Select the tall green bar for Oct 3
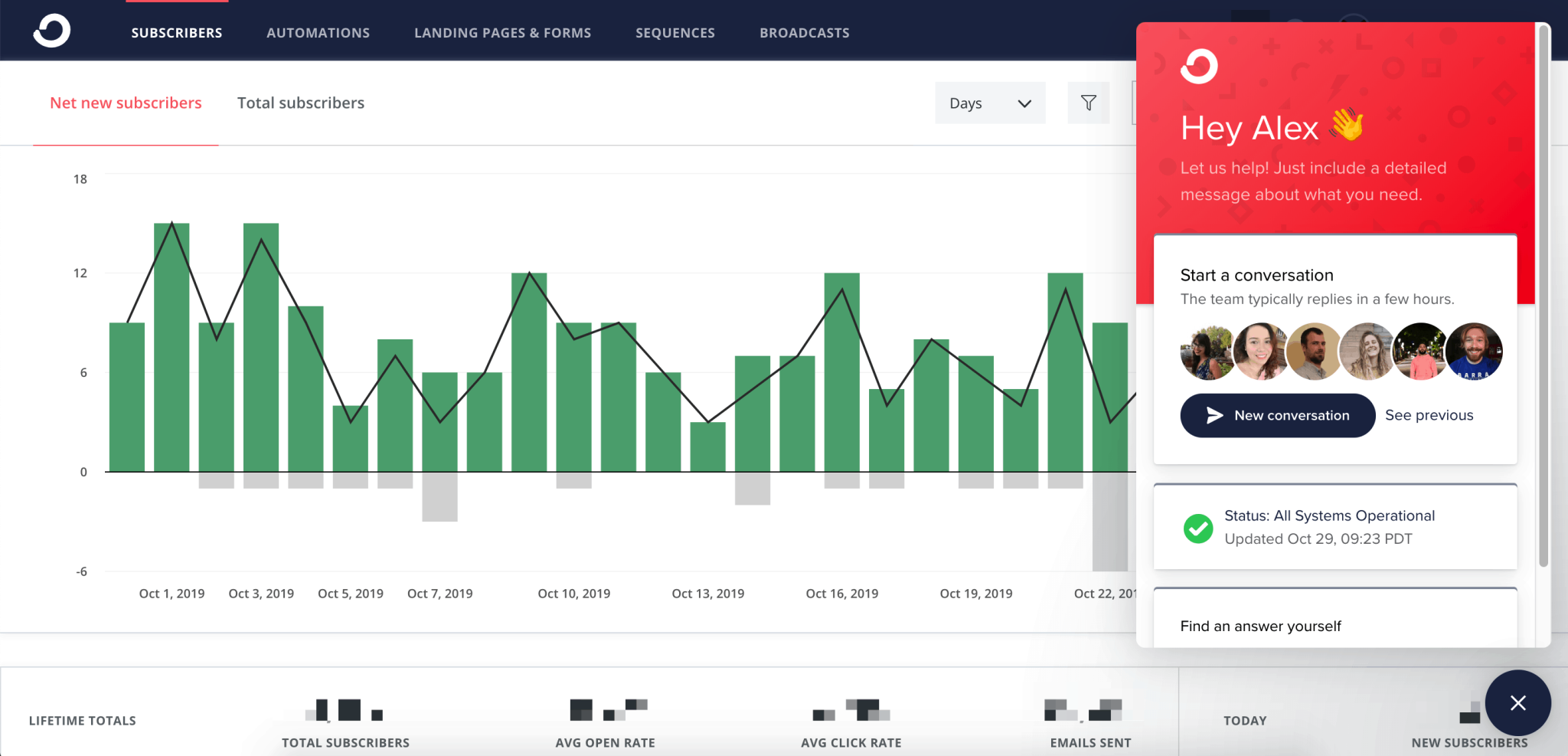This screenshot has width=1568, height=756. [261, 347]
